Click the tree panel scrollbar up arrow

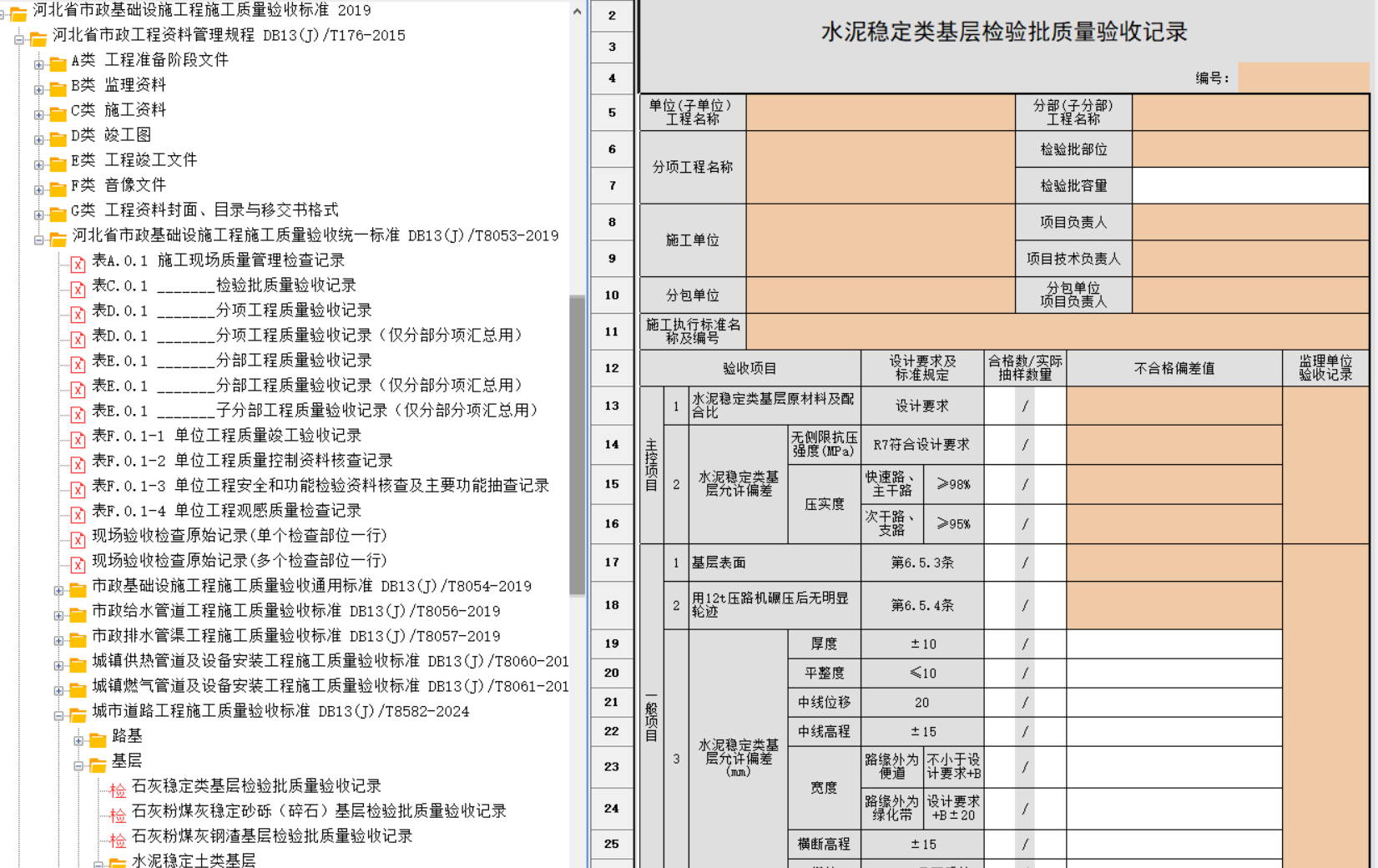(577, 12)
